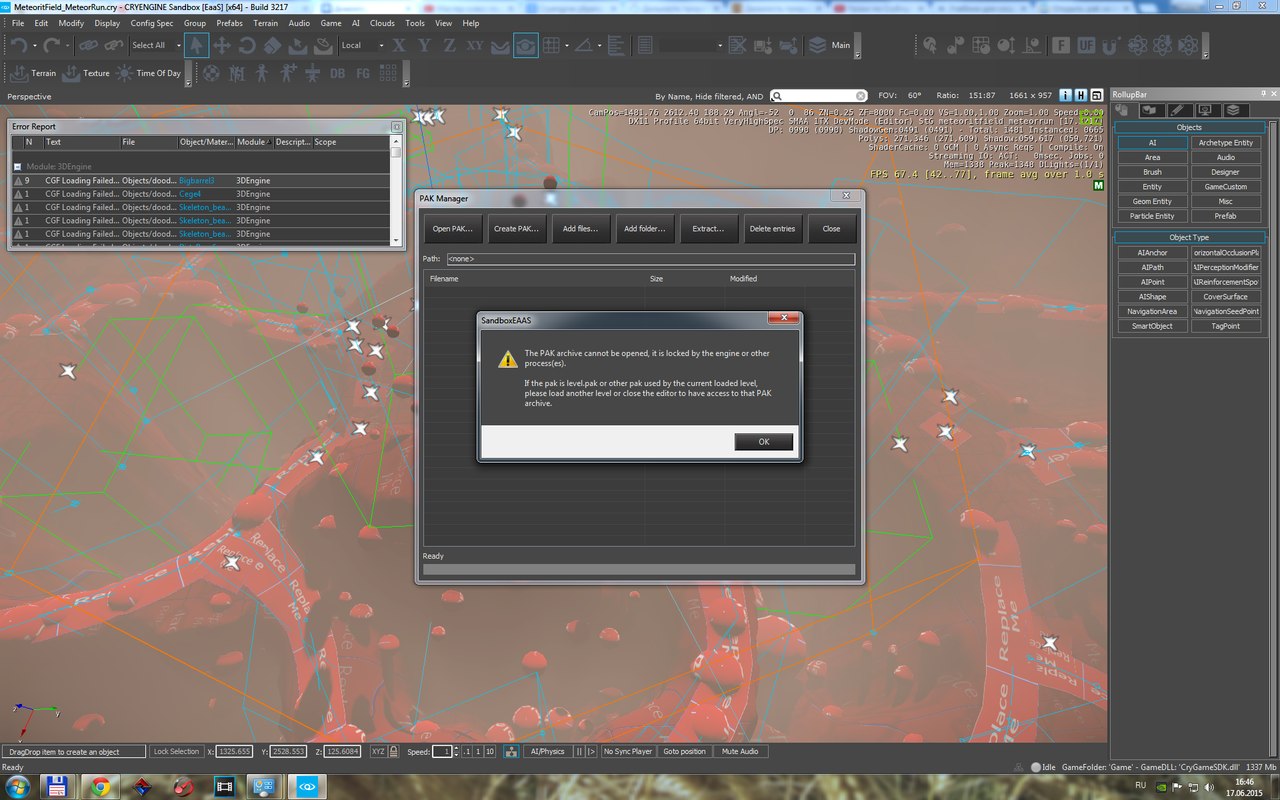The image size is (1280, 800).
Task: Activate the Move tool with four arrows
Action: (x=222, y=45)
